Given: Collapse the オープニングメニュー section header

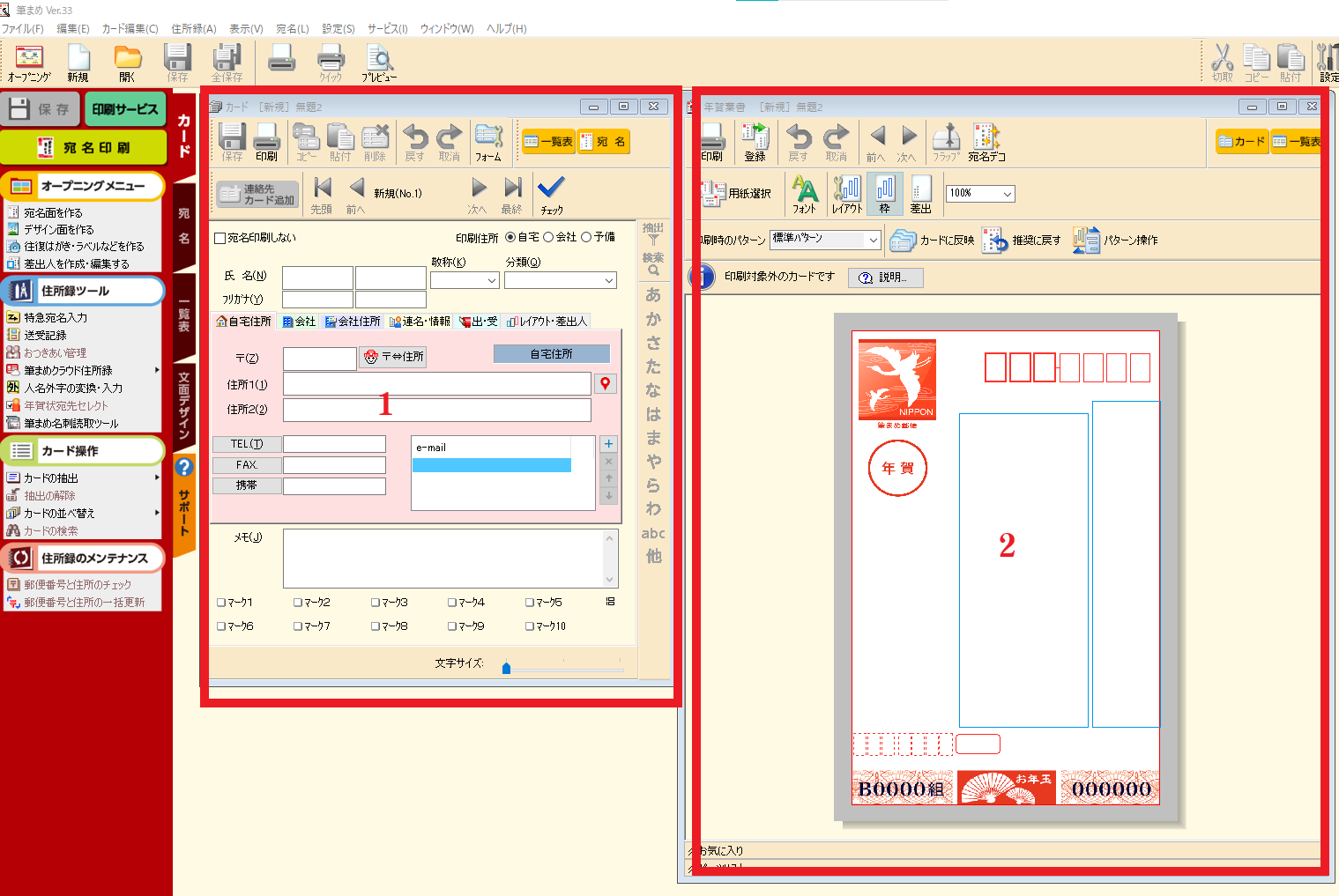Looking at the screenshot, I should pos(83,186).
